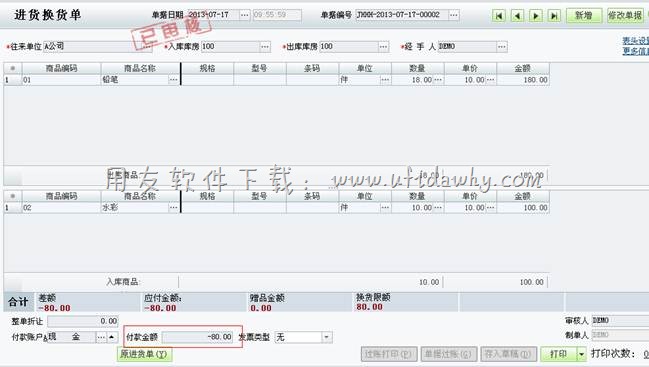Click amount cell 180.00 in top grid
Viewport: 649px width, 367px height.
523,80
